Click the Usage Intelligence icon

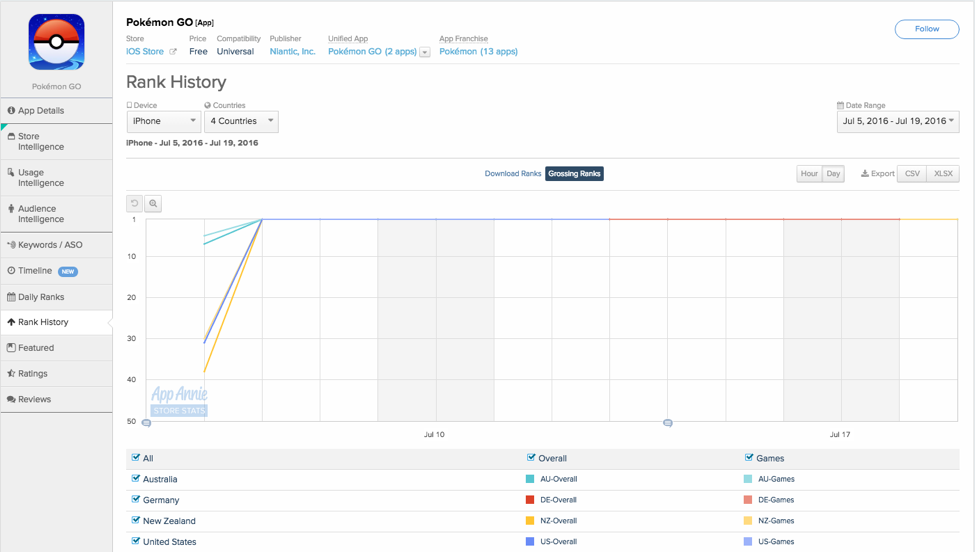(x=11, y=172)
